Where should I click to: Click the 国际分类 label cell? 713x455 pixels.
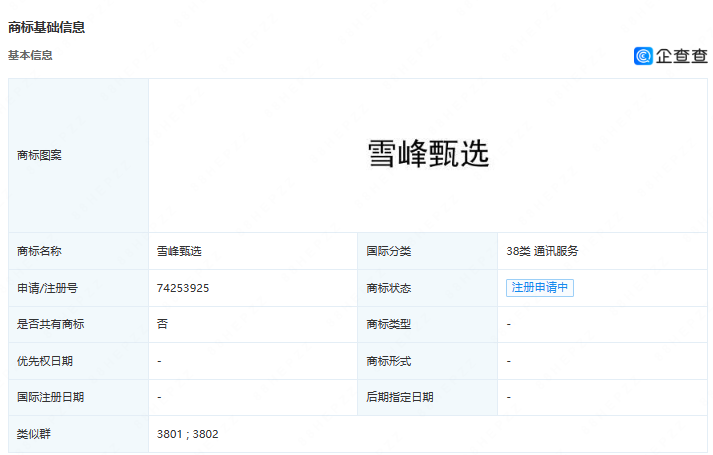(x=427, y=251)
